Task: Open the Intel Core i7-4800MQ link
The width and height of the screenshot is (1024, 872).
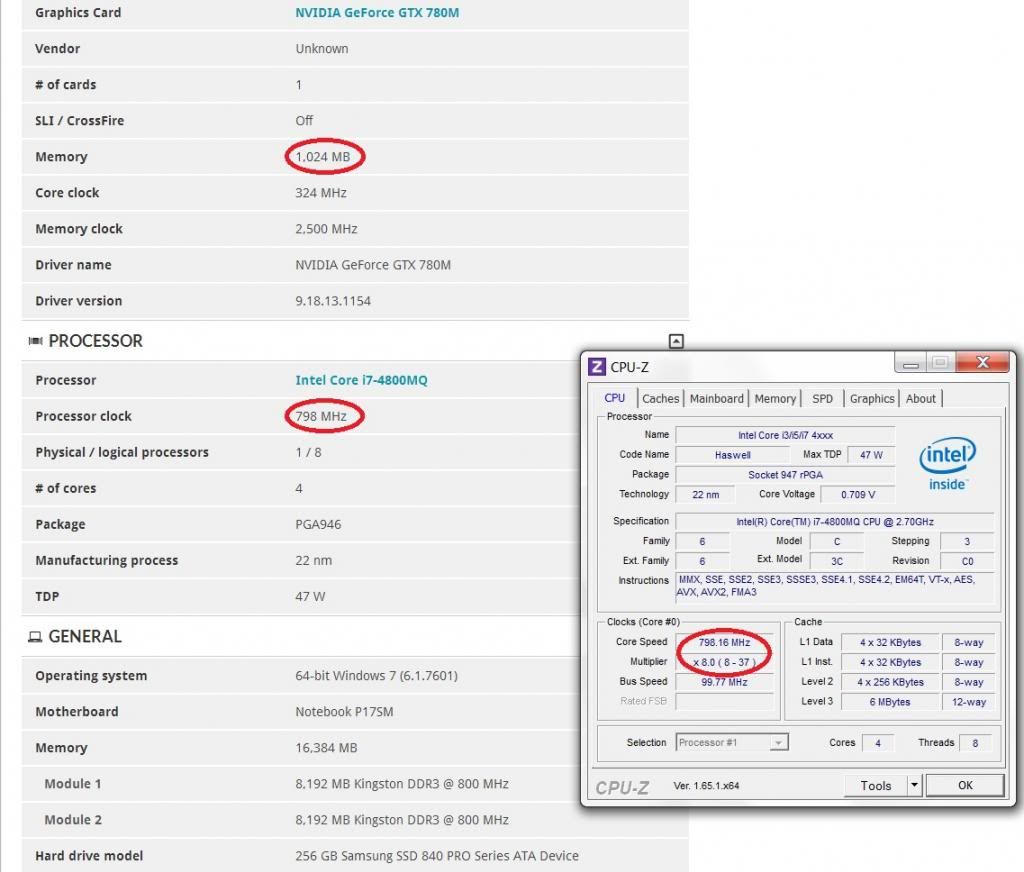Action: point(361,380)
